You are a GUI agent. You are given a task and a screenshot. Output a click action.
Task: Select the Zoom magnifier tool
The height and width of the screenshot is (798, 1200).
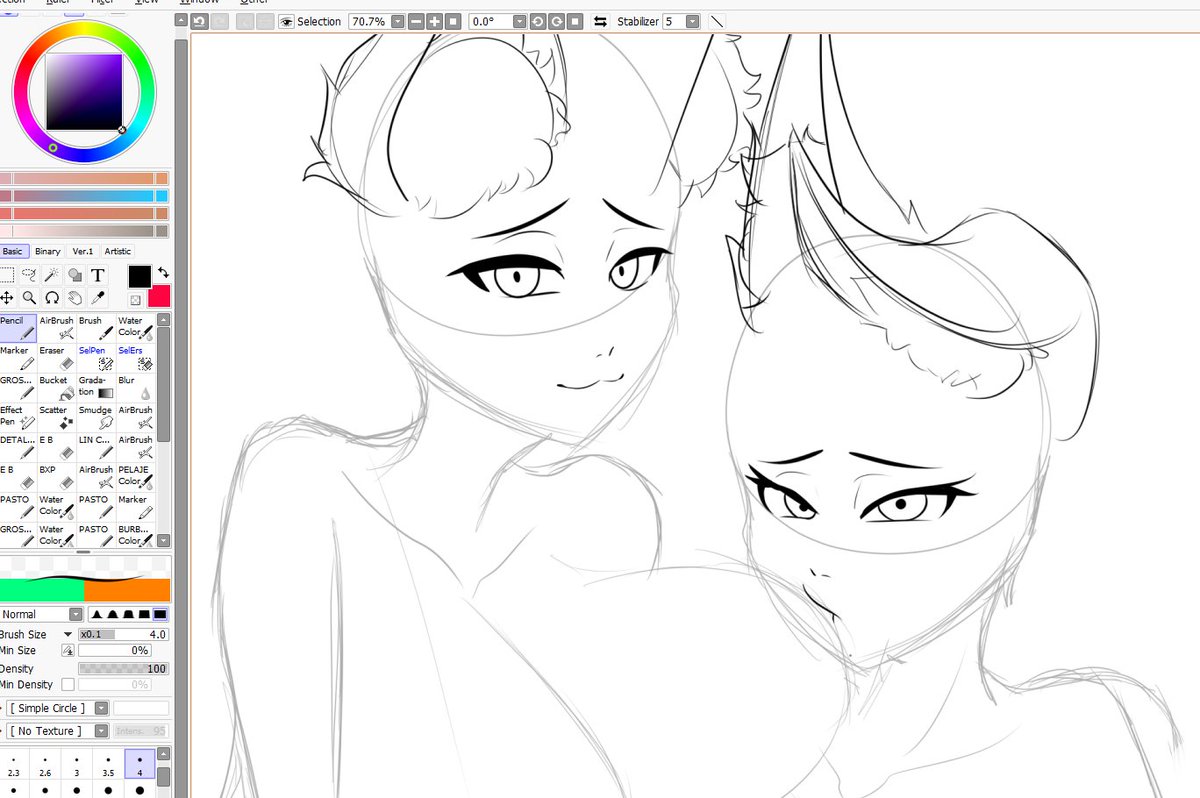pos(30,297)
